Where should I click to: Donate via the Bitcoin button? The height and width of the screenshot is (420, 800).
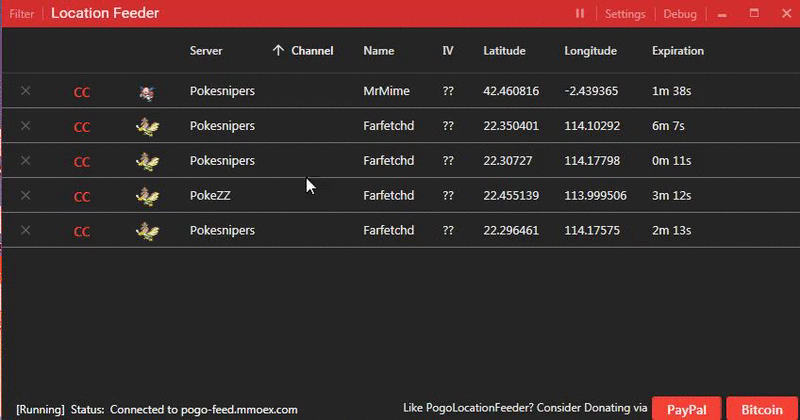[x=762, y=409]
